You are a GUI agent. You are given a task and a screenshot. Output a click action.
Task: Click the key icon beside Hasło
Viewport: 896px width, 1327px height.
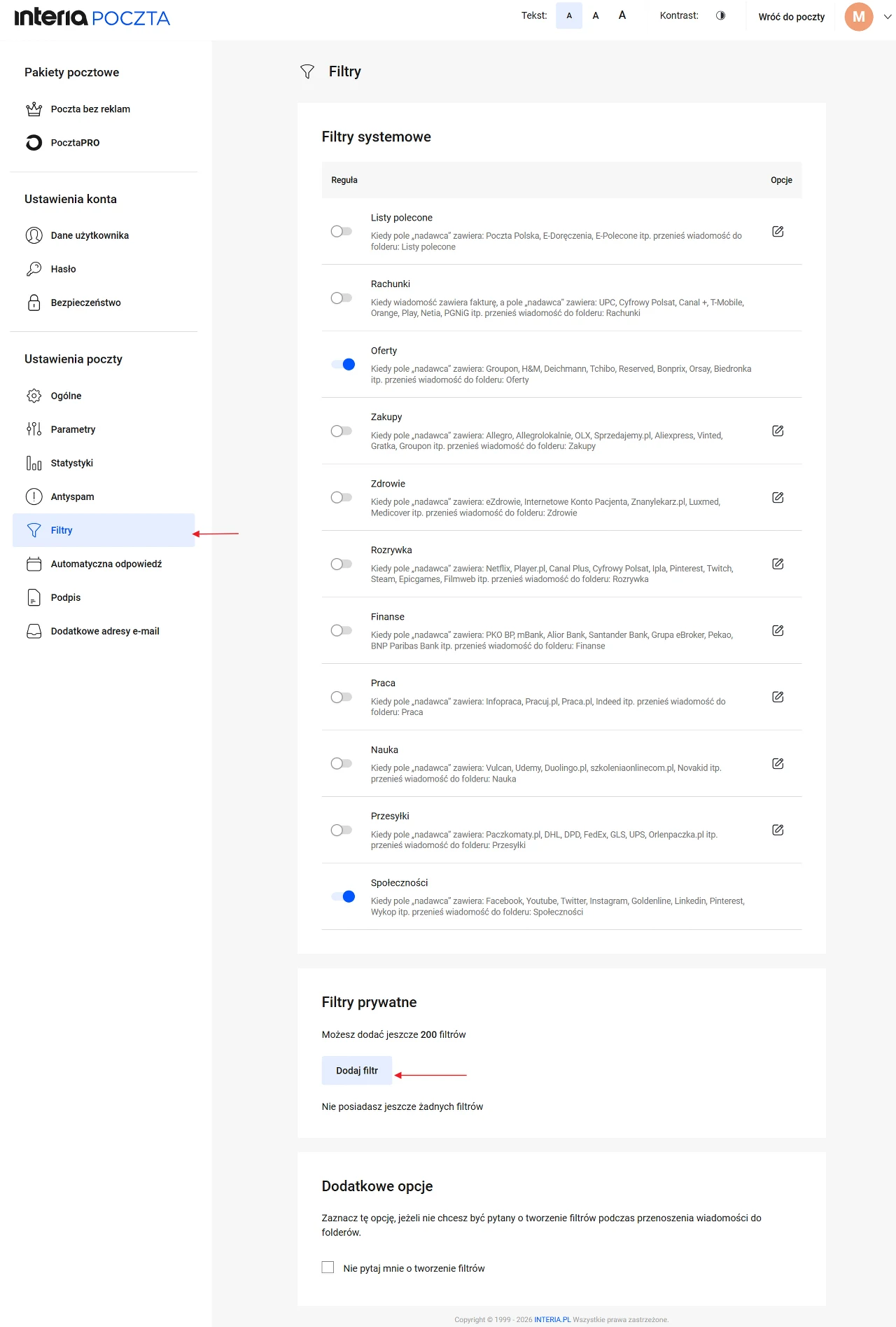point(34,269)
